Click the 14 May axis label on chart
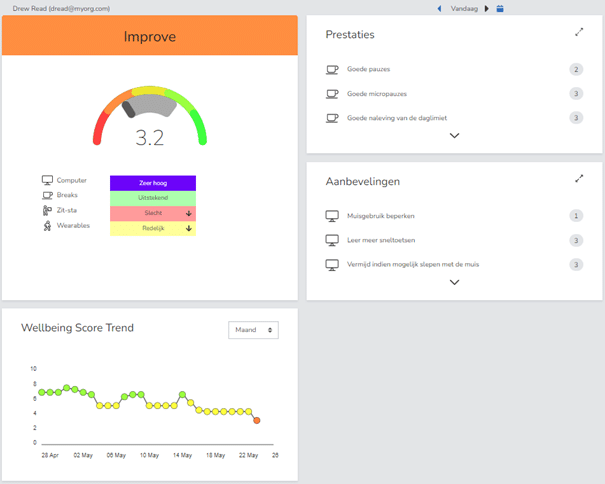 pyautogui.click(x=183, y=455)
